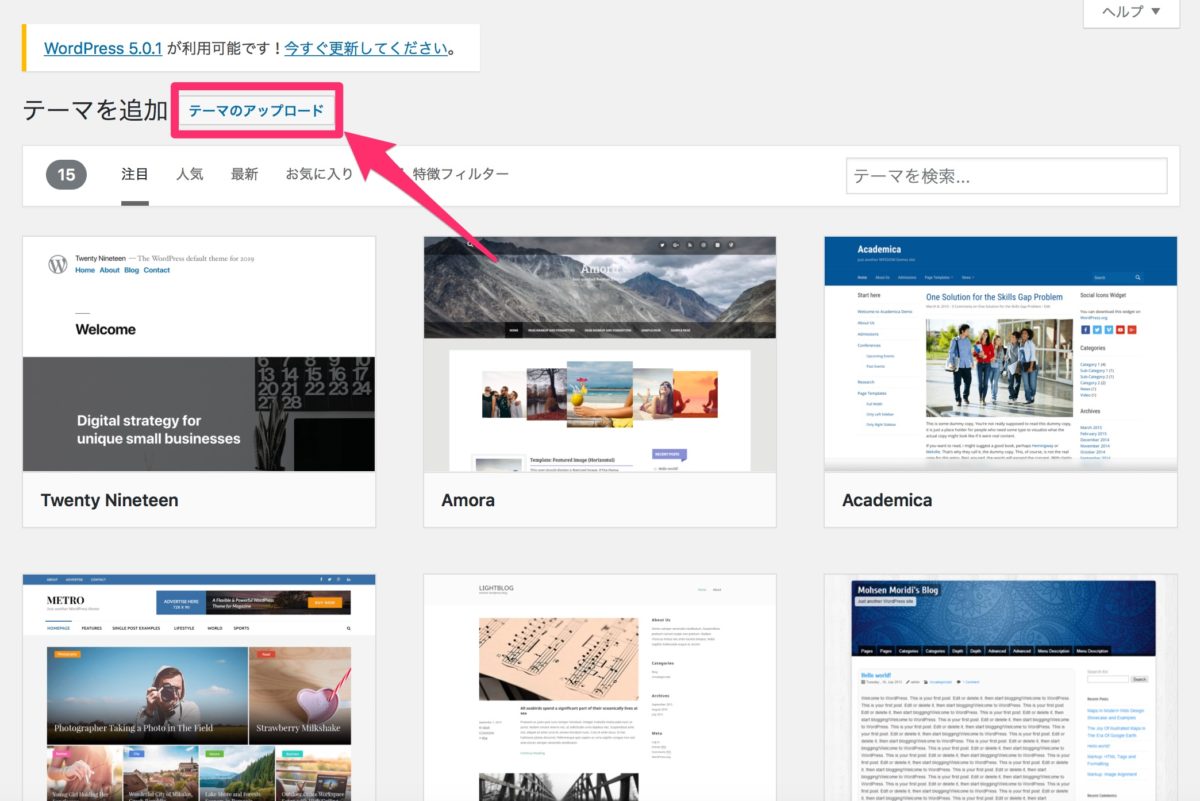Open the ヘルプ help dropdown
The width and height of the screenshot is (1200, 801).
[x=1131, y=12]
